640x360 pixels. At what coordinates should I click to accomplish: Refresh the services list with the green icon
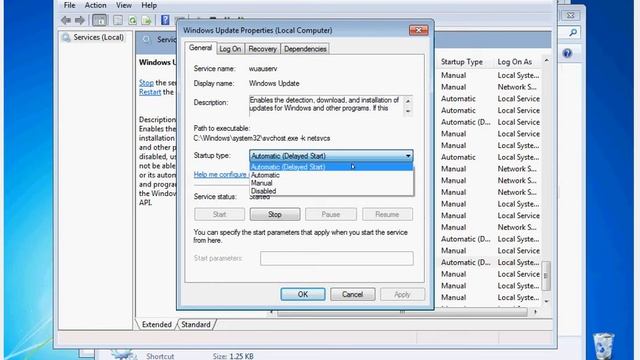tap(132, 20)
